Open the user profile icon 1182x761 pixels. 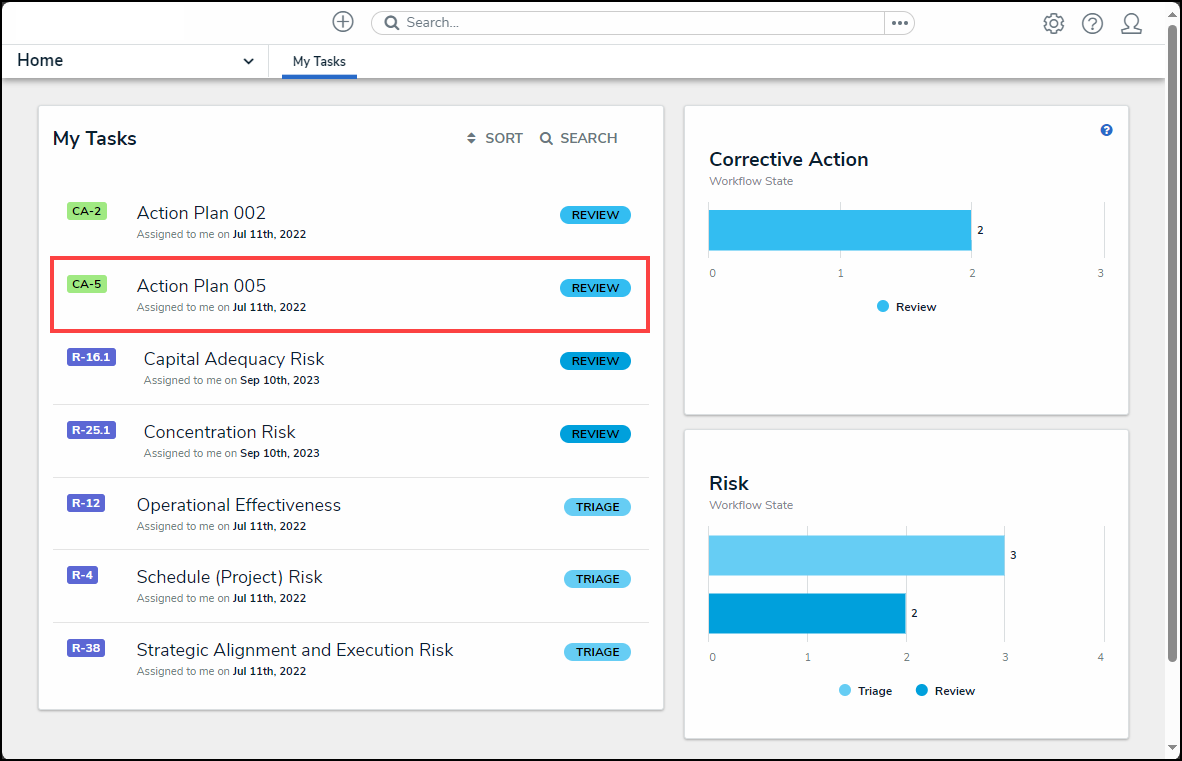tap(1131, 24)
